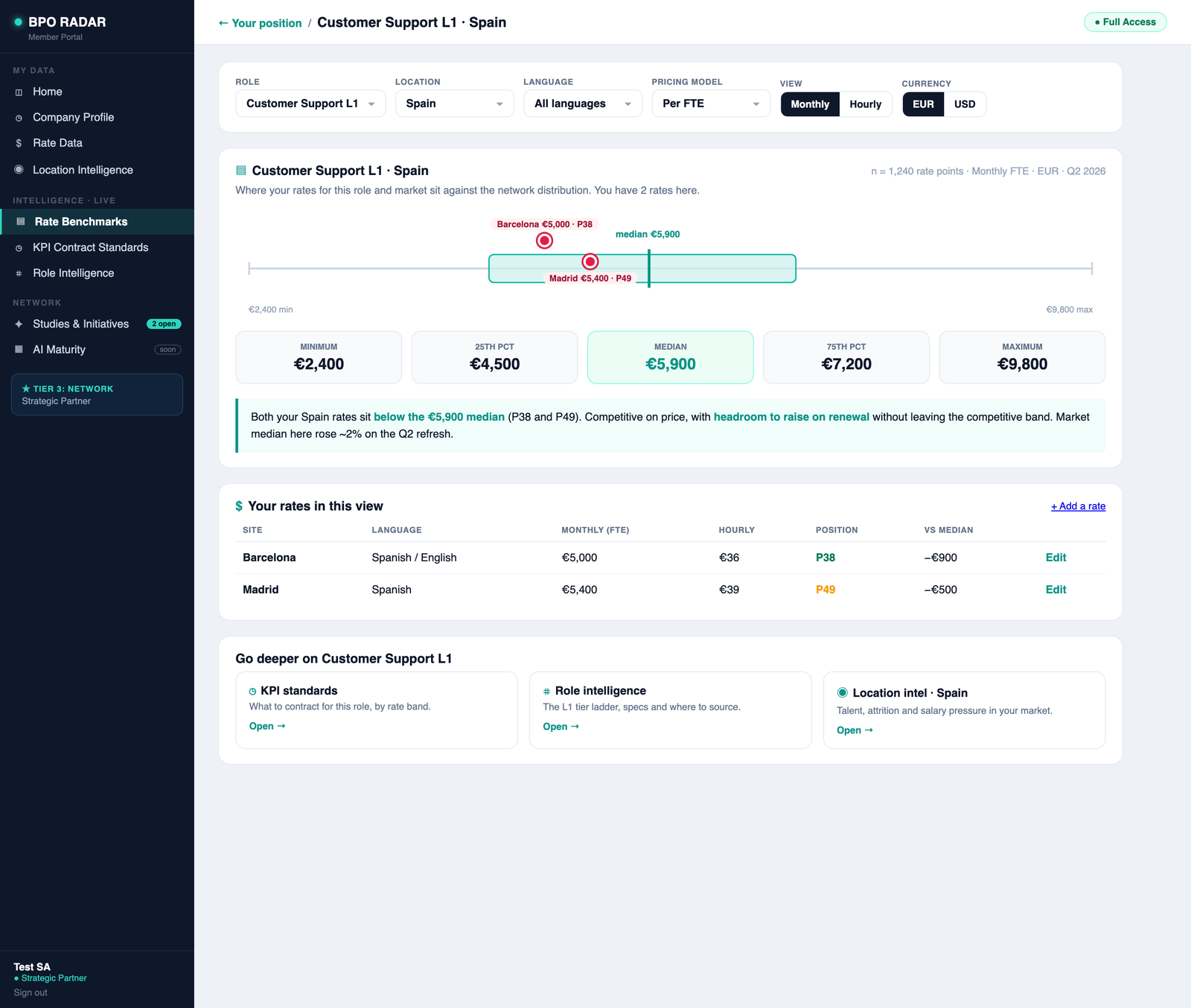The width and height of the screenshot is (1191, 1008).
Task: Select Rate Benchmarks menu item
Action: point(97,222)
